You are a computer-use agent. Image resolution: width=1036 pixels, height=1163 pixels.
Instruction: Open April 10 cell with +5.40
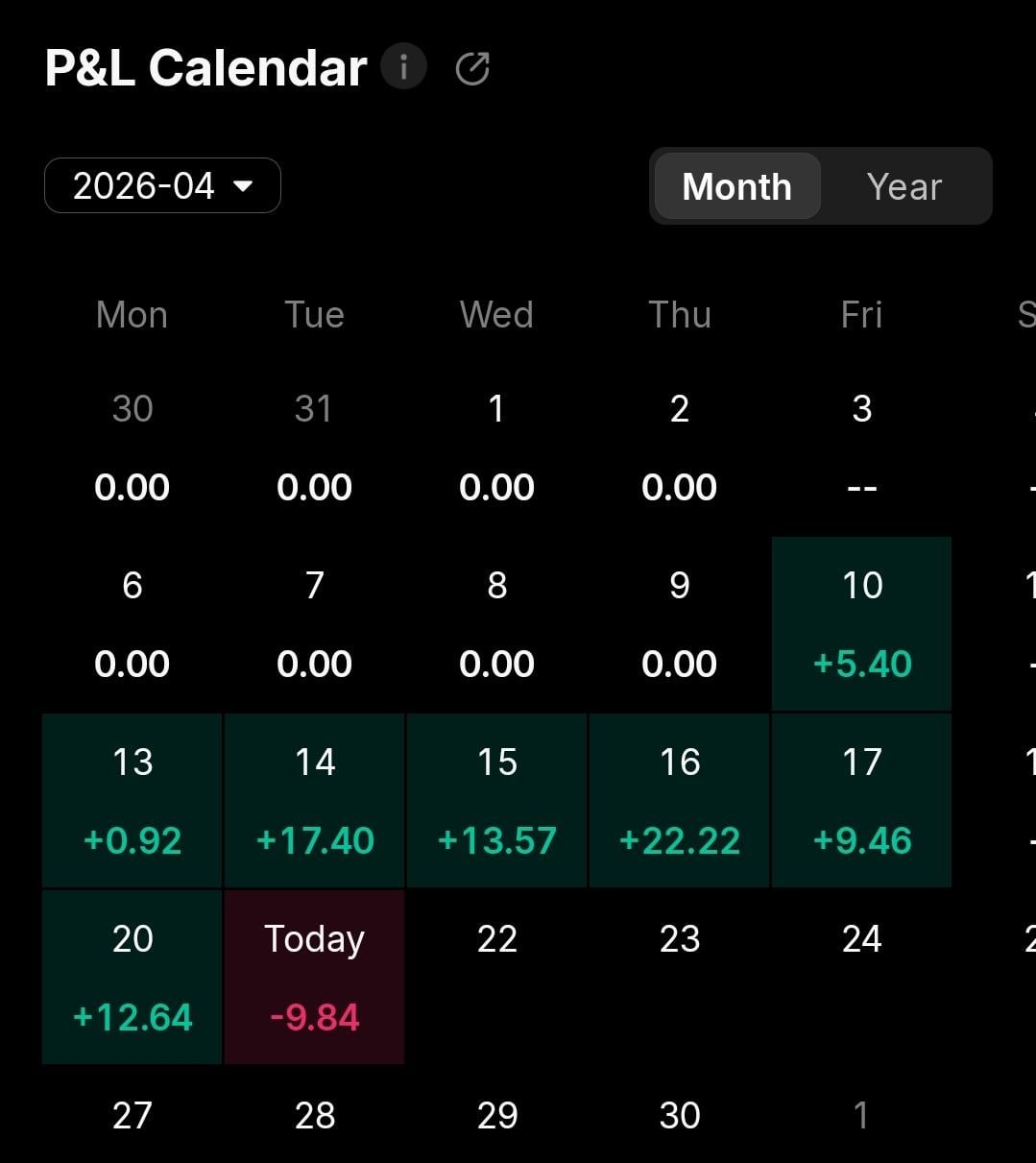[x=861, y=624]
